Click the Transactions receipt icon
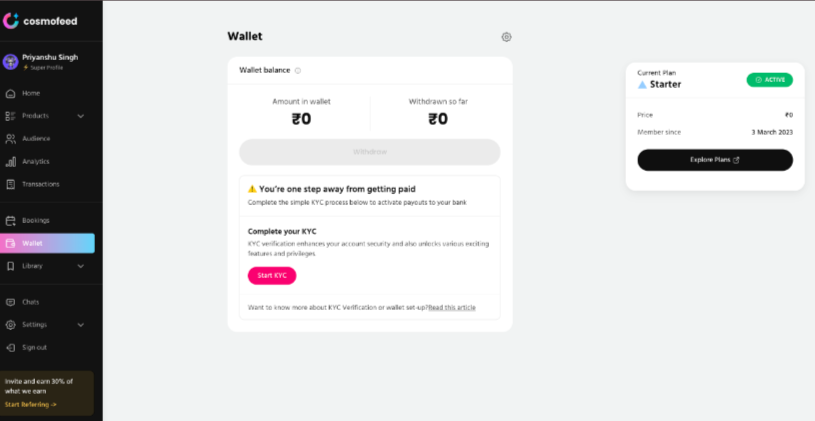The height and width of the screenshot is (421, 815). click(10, 185)
